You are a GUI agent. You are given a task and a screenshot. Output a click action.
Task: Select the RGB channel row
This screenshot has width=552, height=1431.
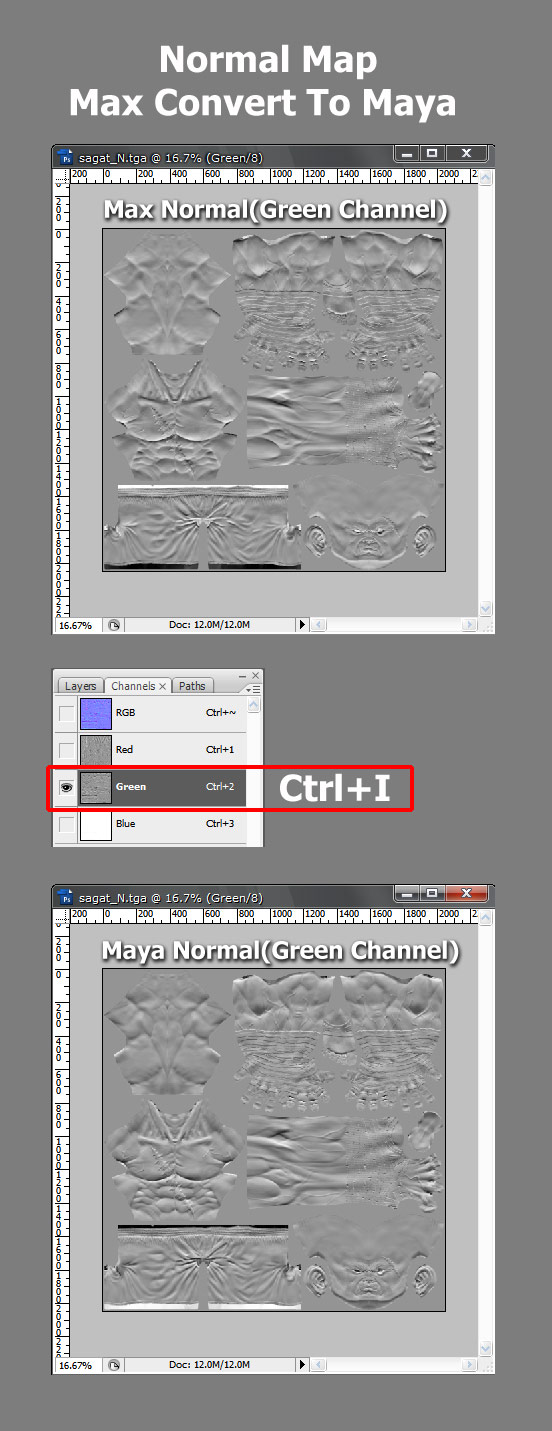pos(150,713)
